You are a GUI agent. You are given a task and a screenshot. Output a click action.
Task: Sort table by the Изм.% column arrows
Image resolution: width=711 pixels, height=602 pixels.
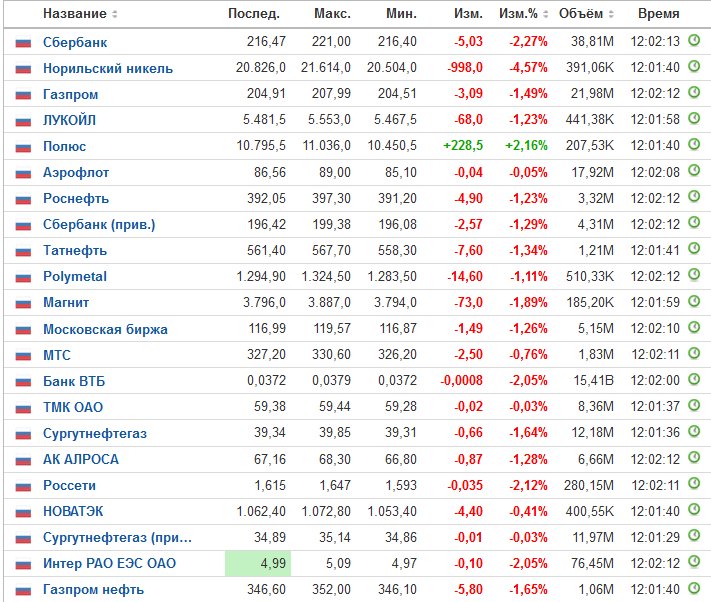(545, 14)
